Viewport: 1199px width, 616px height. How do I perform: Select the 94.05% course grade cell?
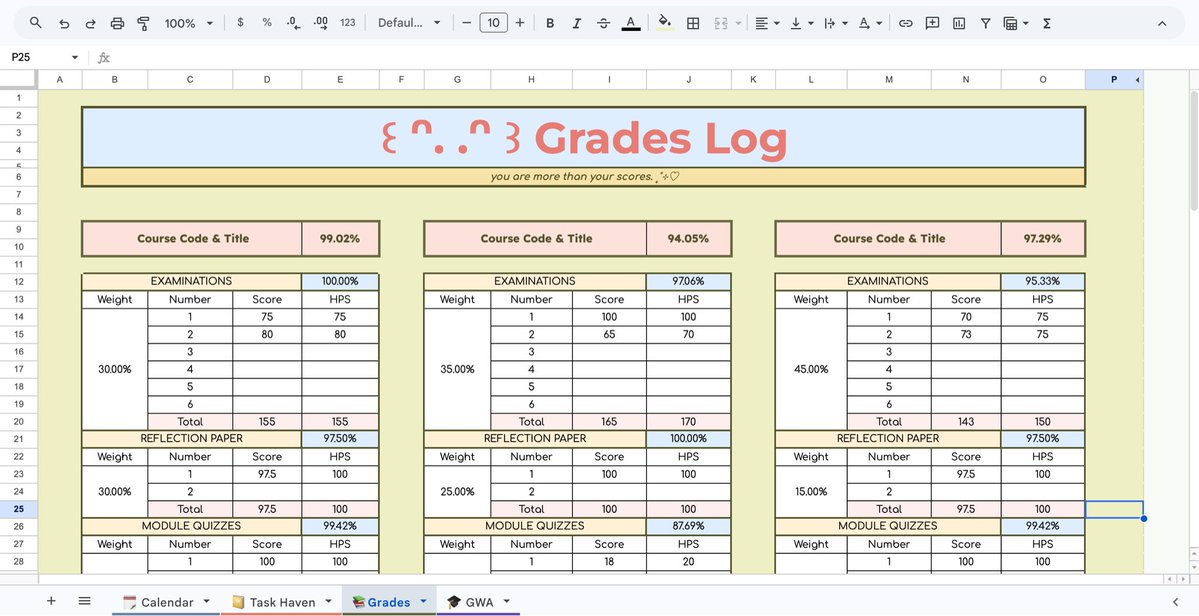tap(688, 238)
